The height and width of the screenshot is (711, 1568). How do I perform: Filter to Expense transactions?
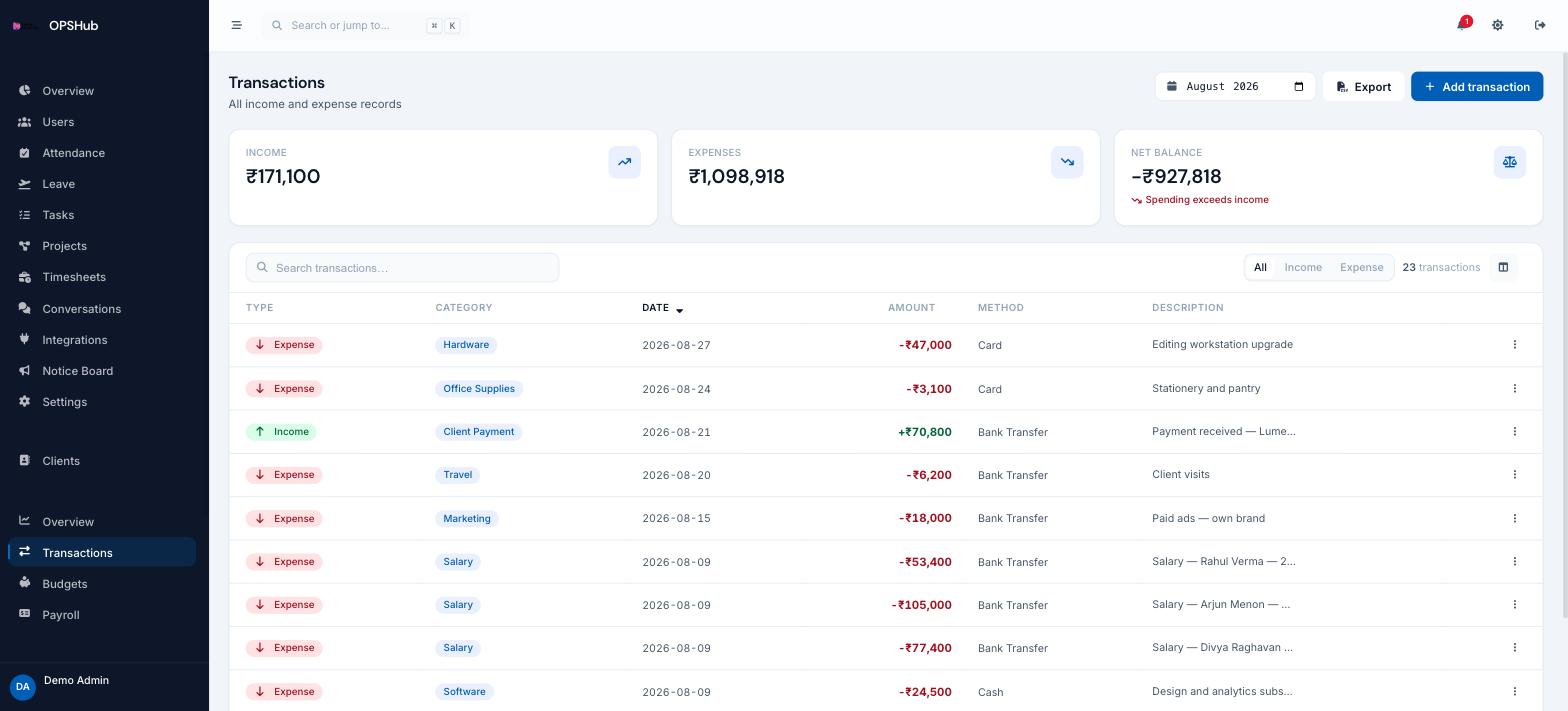point(1361,267)
